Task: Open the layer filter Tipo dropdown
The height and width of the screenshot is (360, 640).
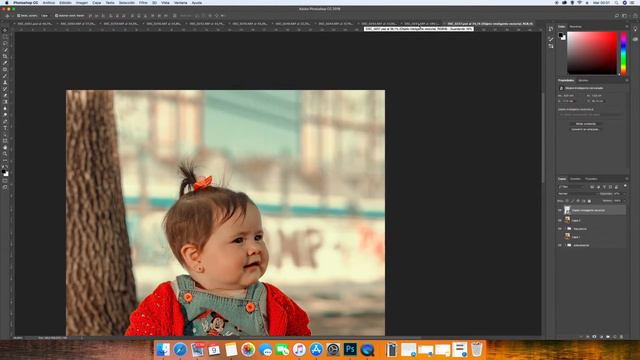Action: pos(572,187)
